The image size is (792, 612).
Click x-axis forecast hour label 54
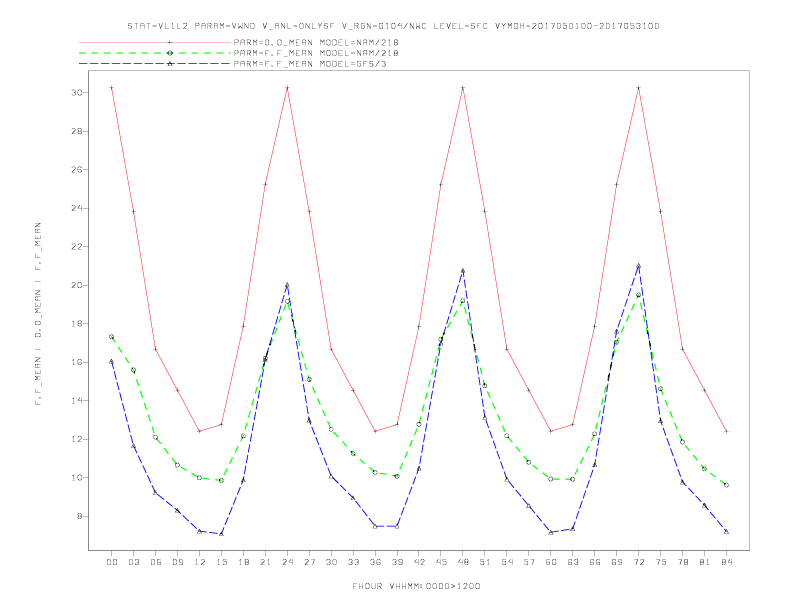pyautogui.click(x=507, y=562)
